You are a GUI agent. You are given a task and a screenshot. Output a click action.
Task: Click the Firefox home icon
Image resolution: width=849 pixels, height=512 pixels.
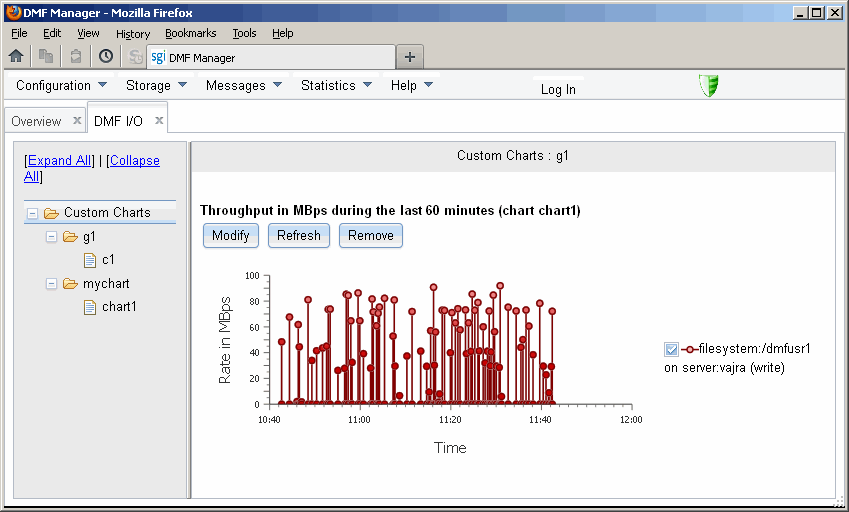pyautogui.click(x=16, y=56)
